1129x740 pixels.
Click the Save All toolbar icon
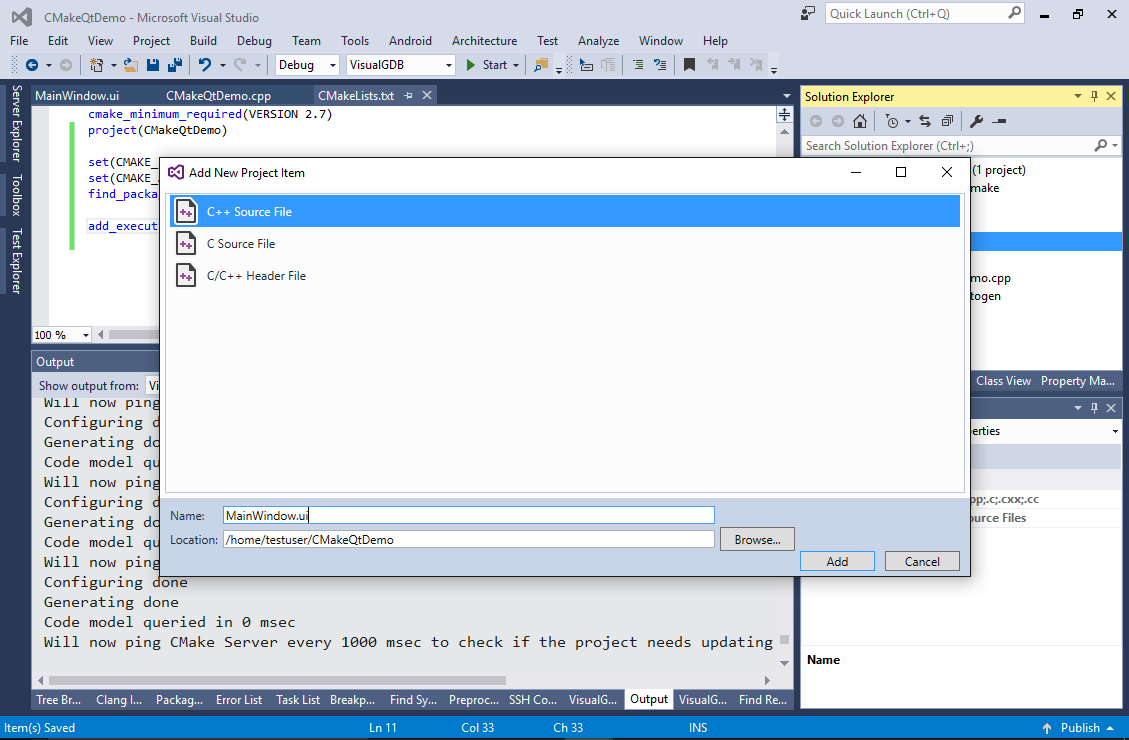pyautogui.click(x=174, y=65)
